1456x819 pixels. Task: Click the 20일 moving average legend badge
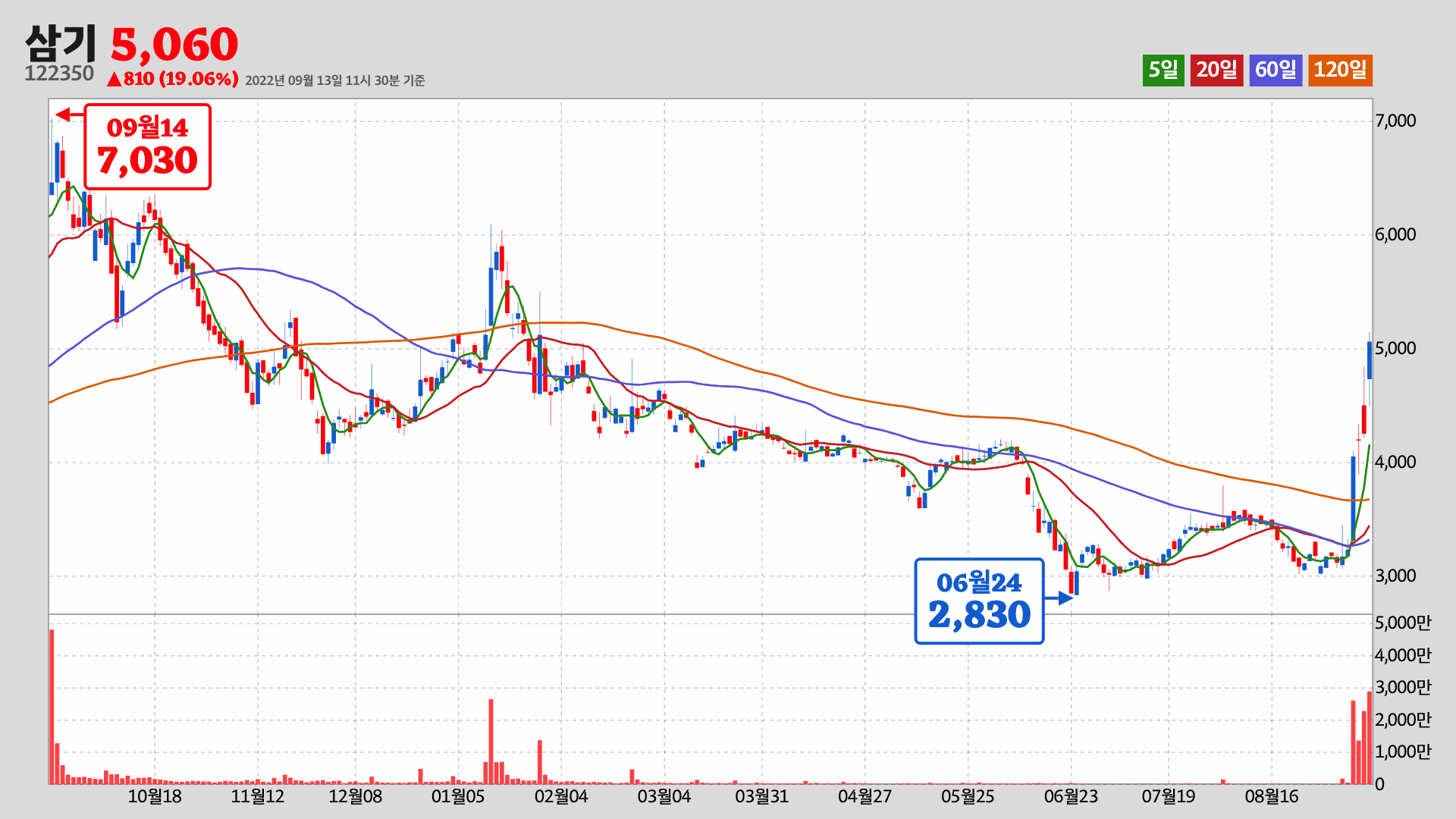coord(1216,71)
